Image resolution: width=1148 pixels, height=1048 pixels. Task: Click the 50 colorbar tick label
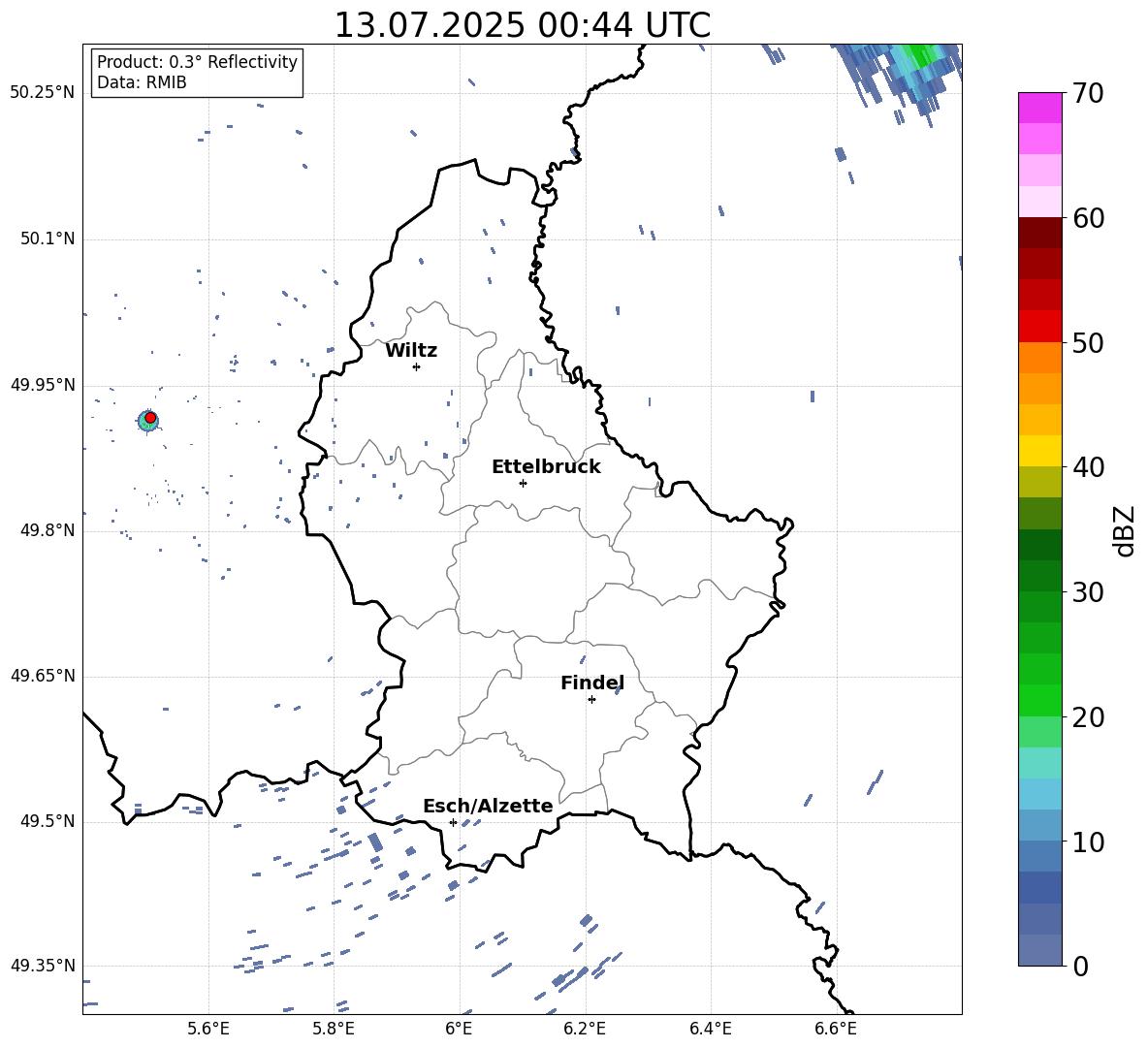(1088, 343)
